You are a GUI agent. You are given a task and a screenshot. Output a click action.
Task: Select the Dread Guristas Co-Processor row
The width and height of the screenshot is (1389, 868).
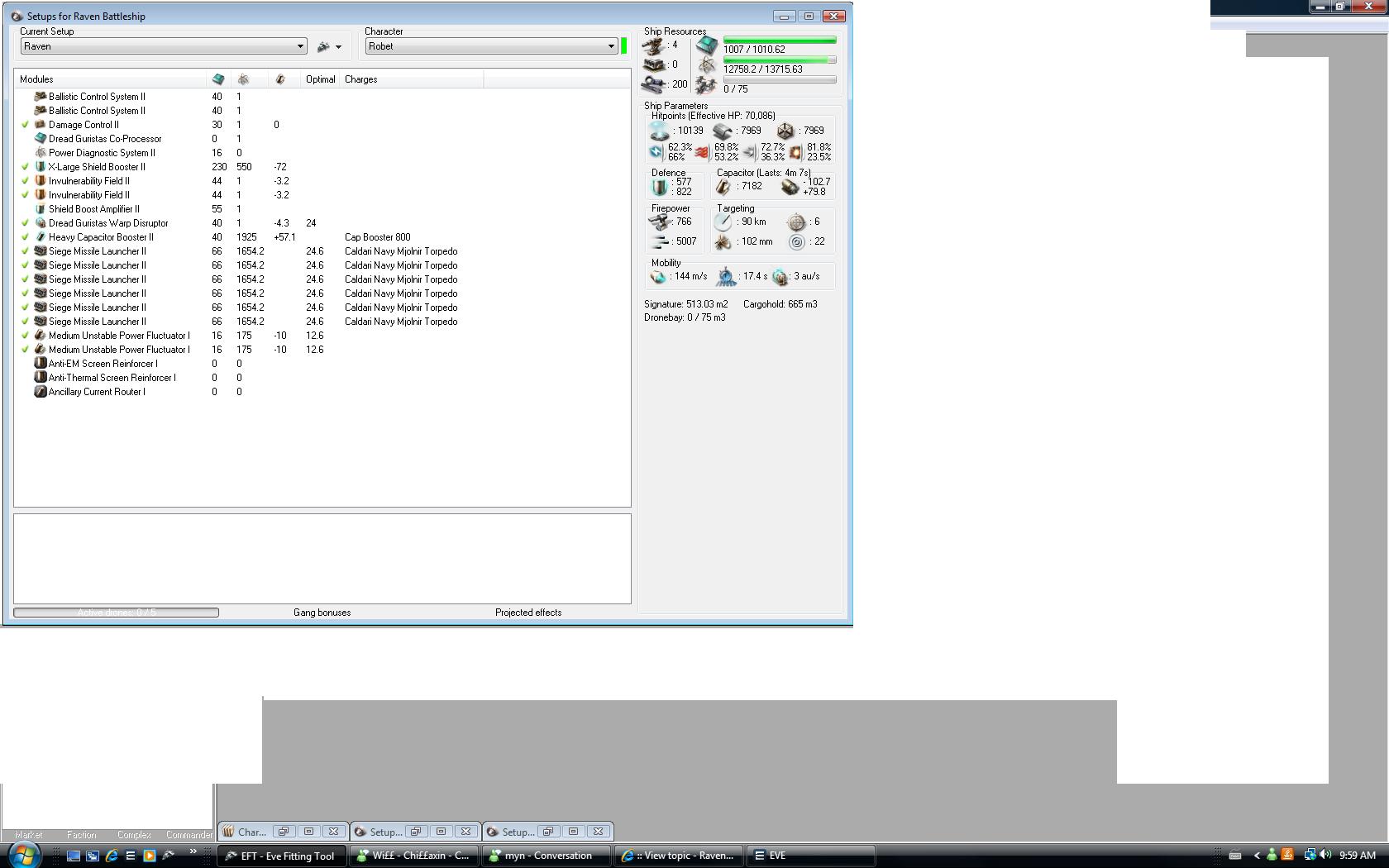[322, 139]
